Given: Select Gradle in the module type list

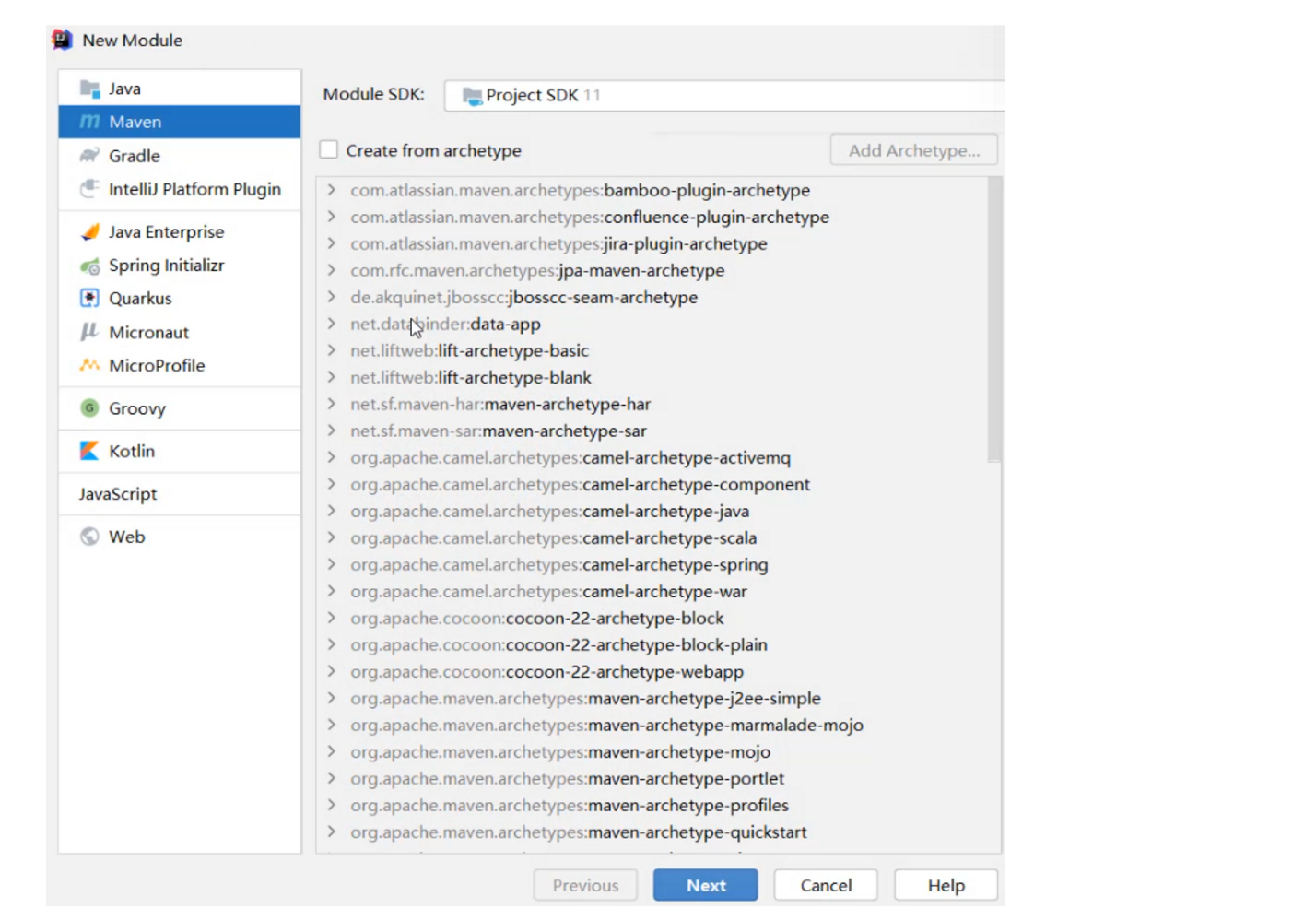Looking at the screenshot, I should [x=180, y=155].
